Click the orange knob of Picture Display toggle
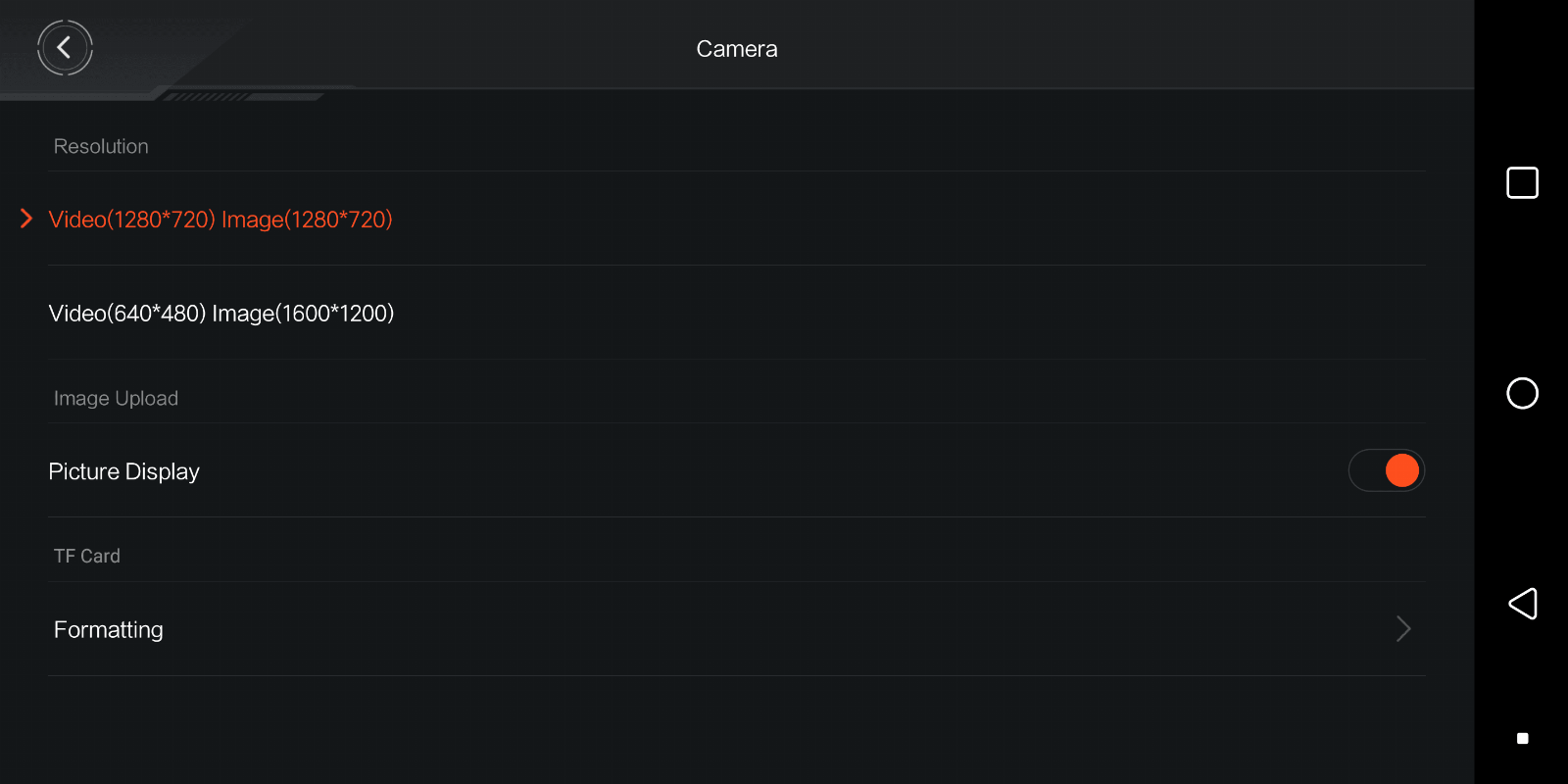Viewport: 1568px width, 784px height. click(x=1402, y=470)
